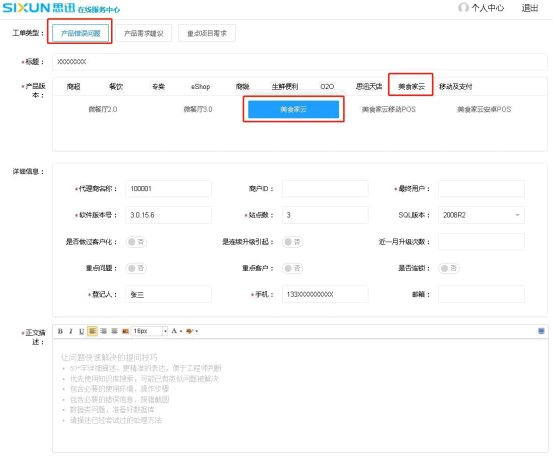Viewport: 554px width, 458px height.
Task: Select the 产品错误问题 ticket type
Action: click(81, 33)
